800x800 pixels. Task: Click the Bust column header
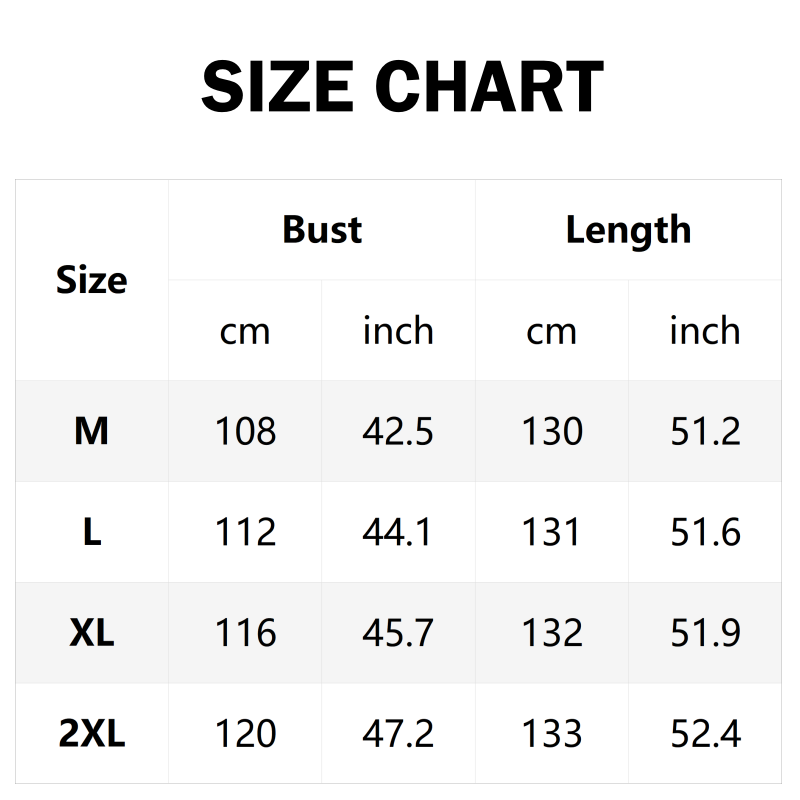pos(322,230)
